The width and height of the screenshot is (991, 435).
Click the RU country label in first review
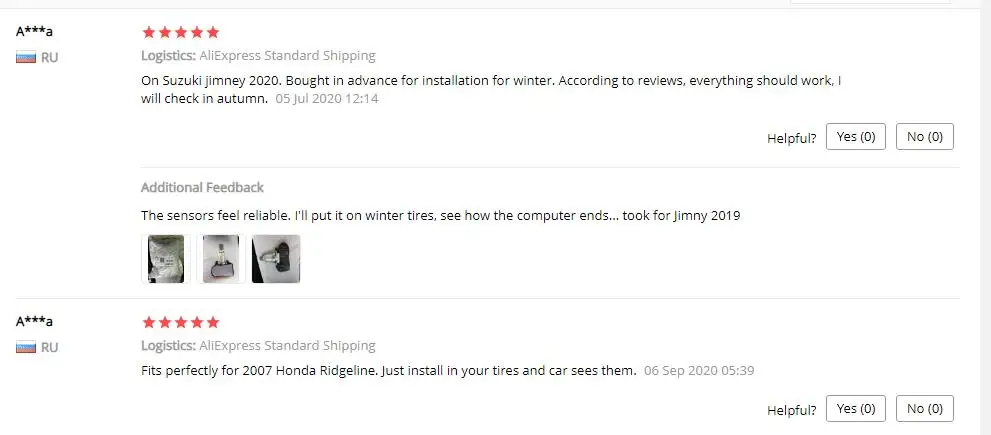point(49,58)
